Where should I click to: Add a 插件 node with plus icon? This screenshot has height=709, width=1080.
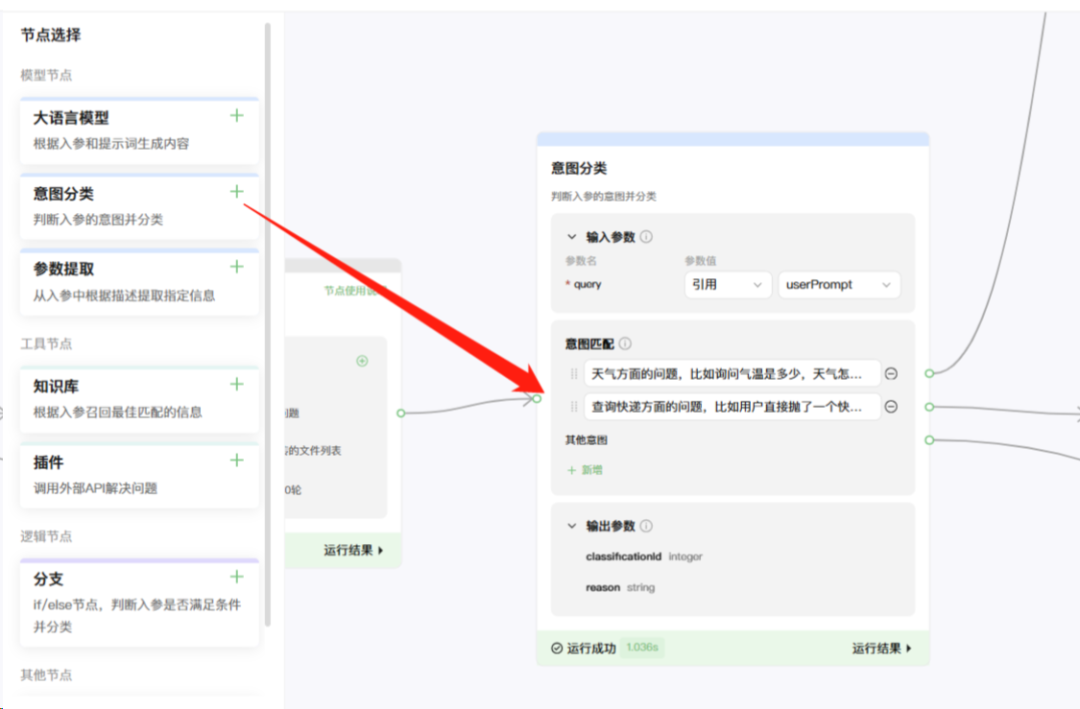pos(237,460)
